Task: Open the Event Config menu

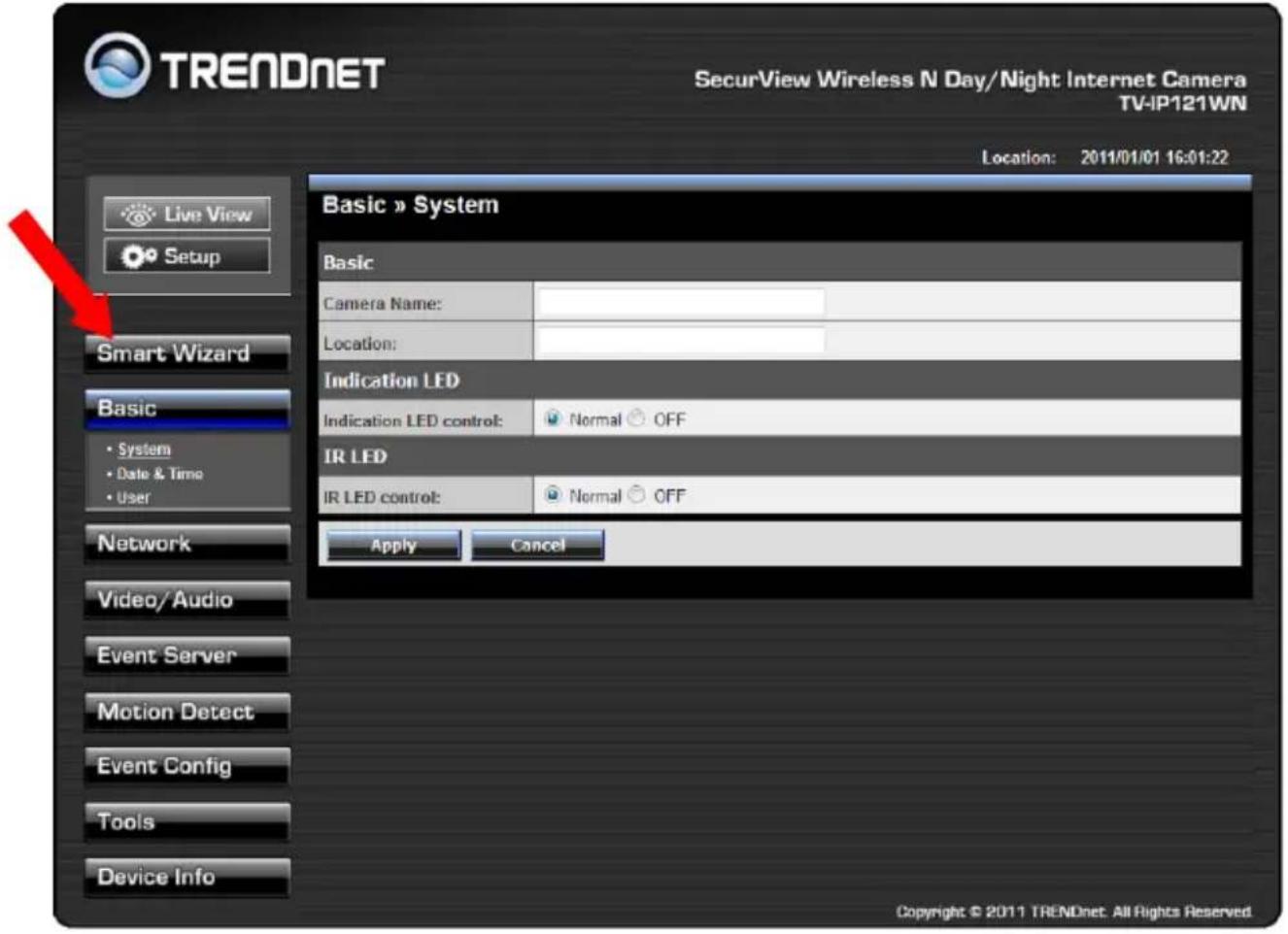Action: coord(187,766)
